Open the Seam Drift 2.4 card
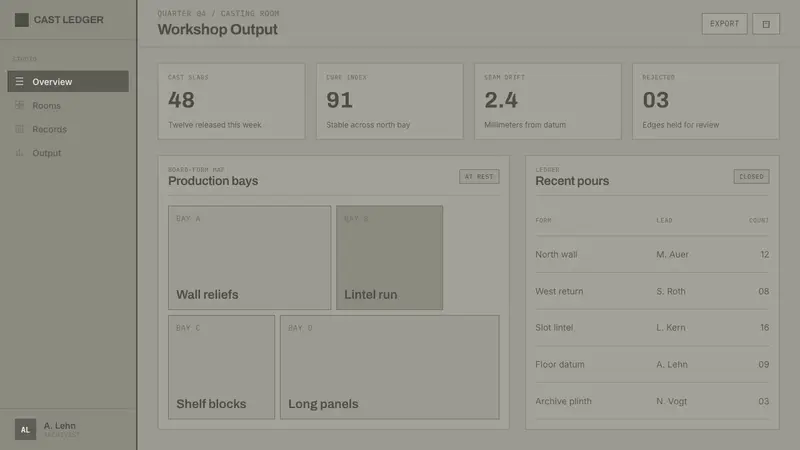The height and width of the screenshot is (450, 800). tap(548, 101)
